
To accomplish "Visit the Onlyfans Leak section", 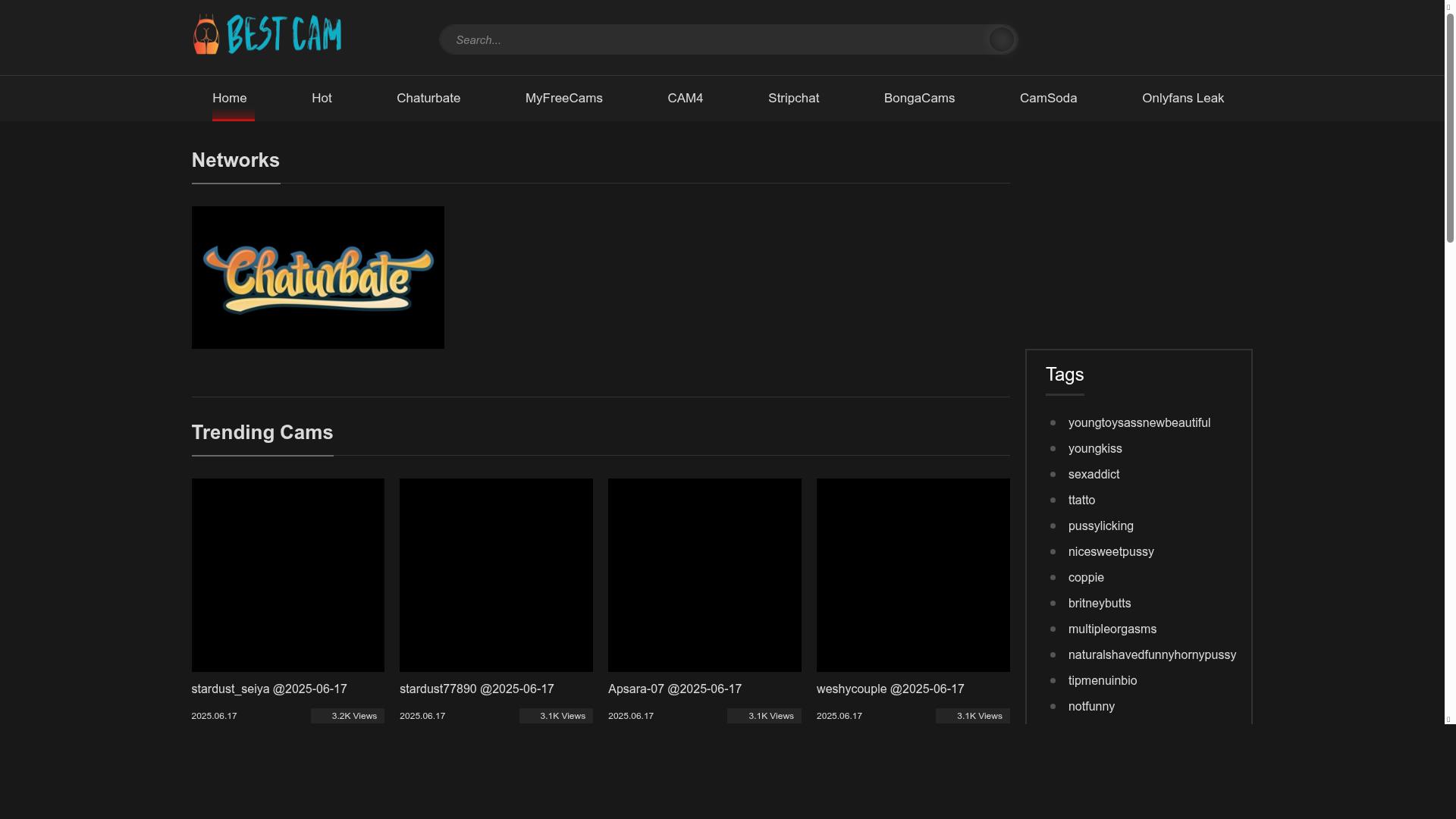I will [x=1182, y=98].
